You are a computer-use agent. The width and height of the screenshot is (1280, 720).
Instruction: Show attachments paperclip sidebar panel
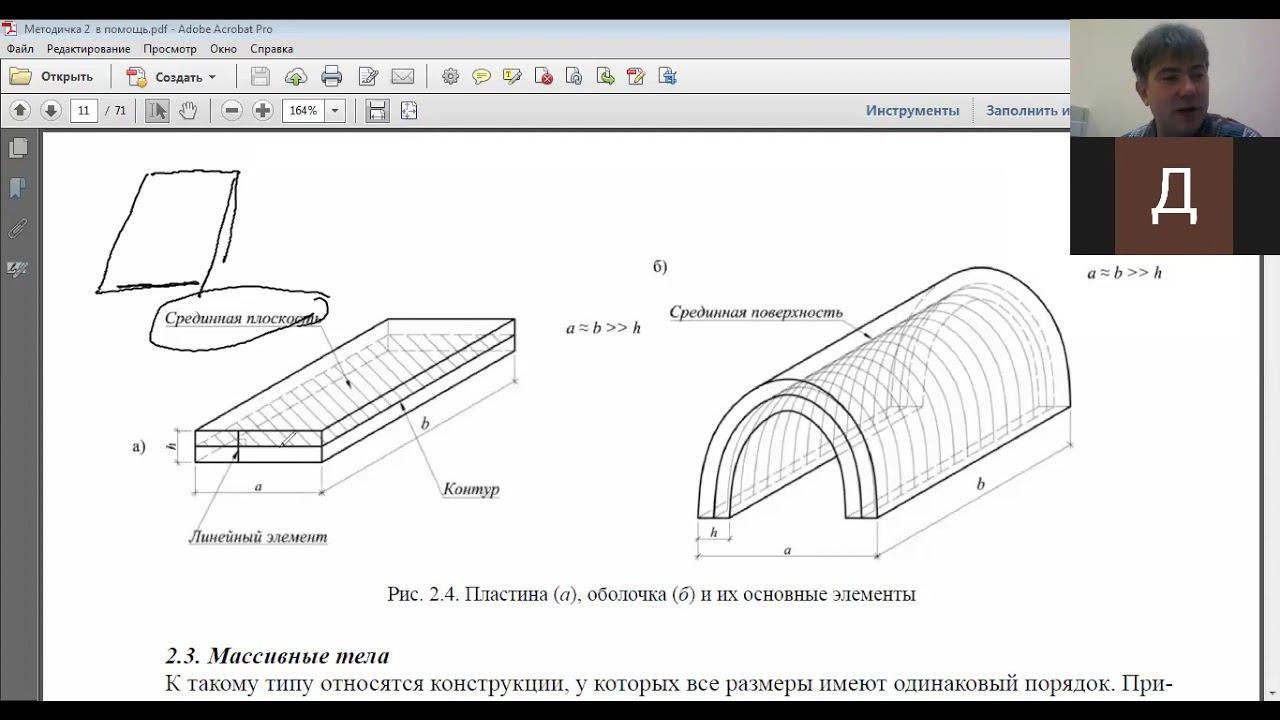coord(17,229)
